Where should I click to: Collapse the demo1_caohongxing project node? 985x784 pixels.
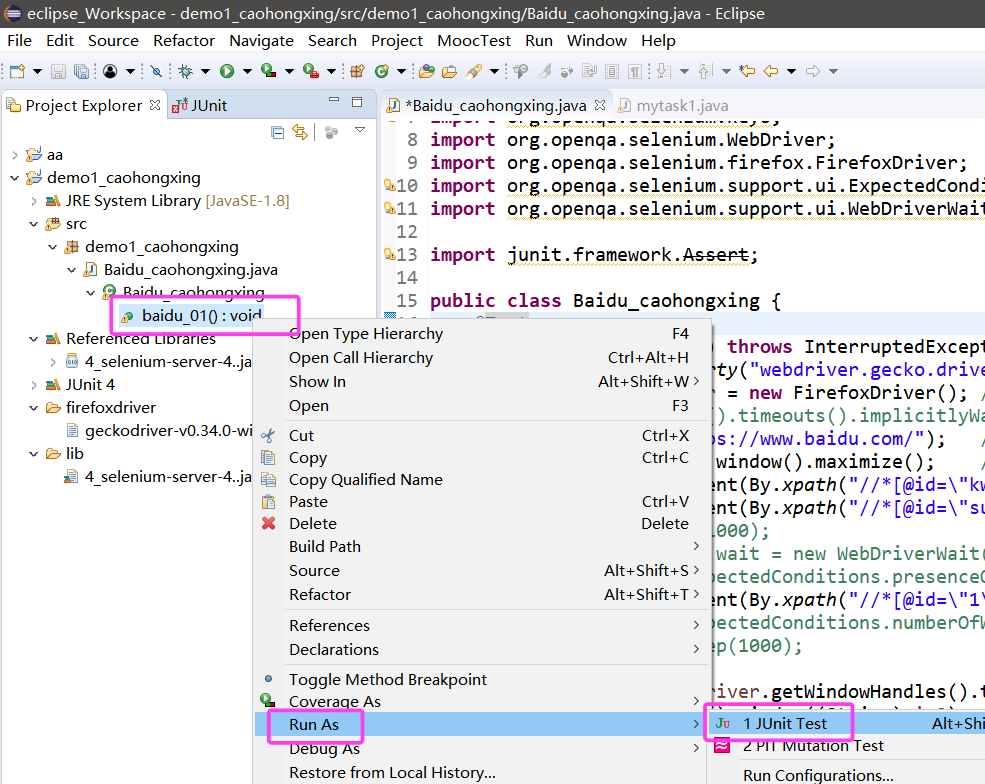(15, 178)
